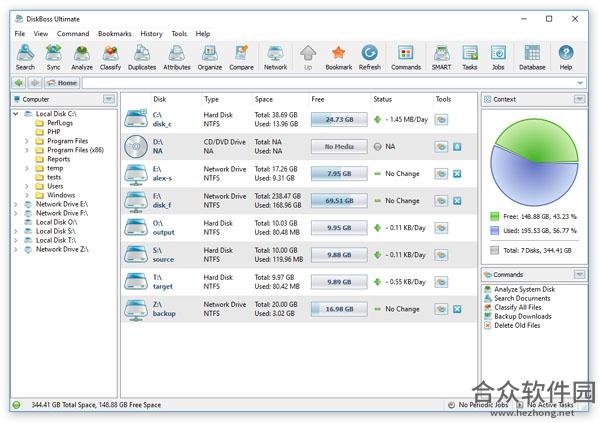Click the back navigation arrow
Viewport: 600px width, 423px height.
coord(19,83)
